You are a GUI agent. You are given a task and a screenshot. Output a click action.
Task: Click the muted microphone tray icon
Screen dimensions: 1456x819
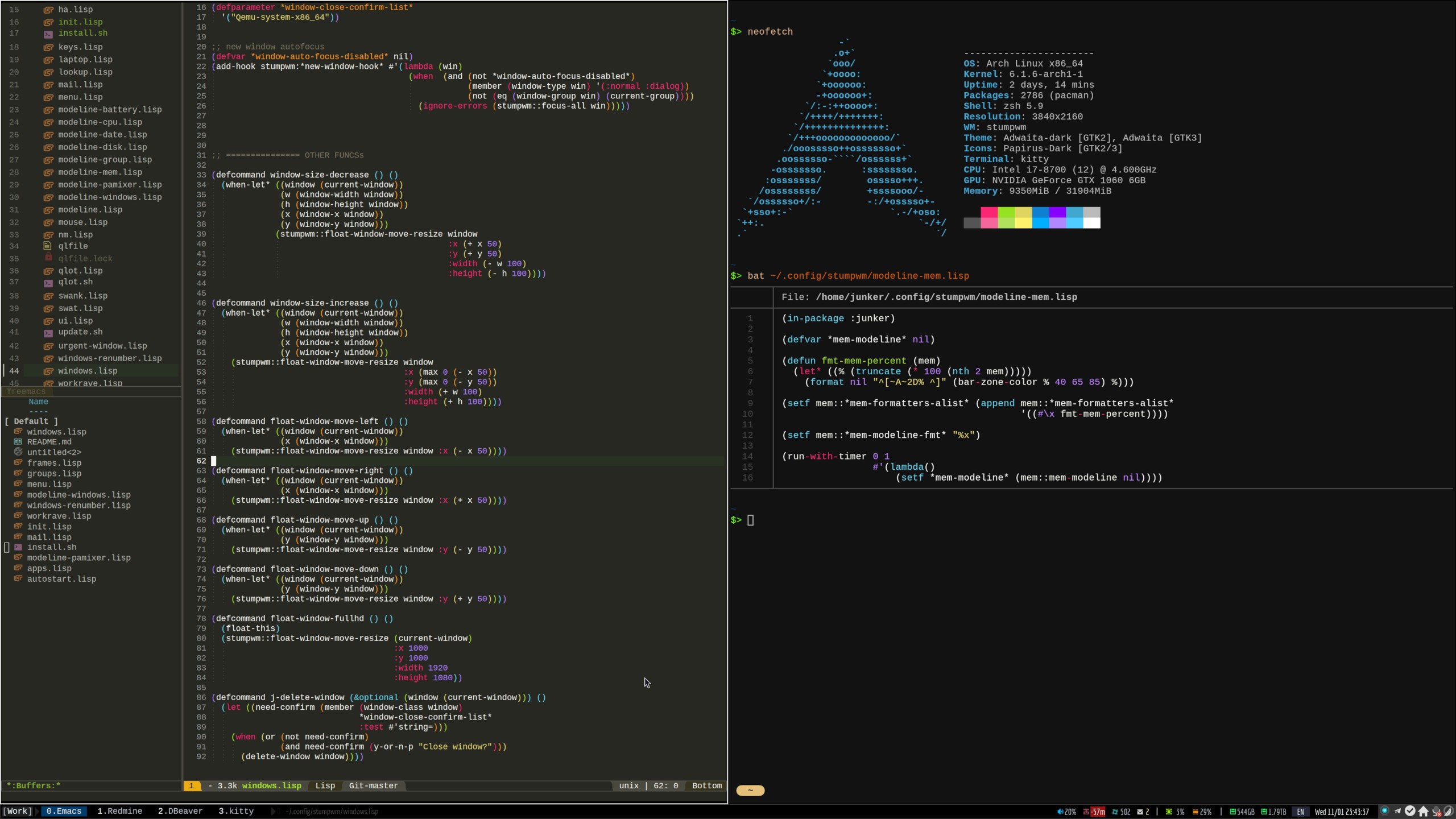pos(1436,812)
